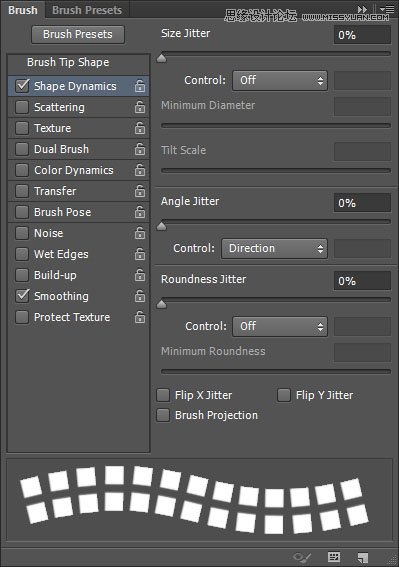Enable Flip X Jitter checkbox
The width and height of the screenshot is (399, 567).
click(163, 395)
